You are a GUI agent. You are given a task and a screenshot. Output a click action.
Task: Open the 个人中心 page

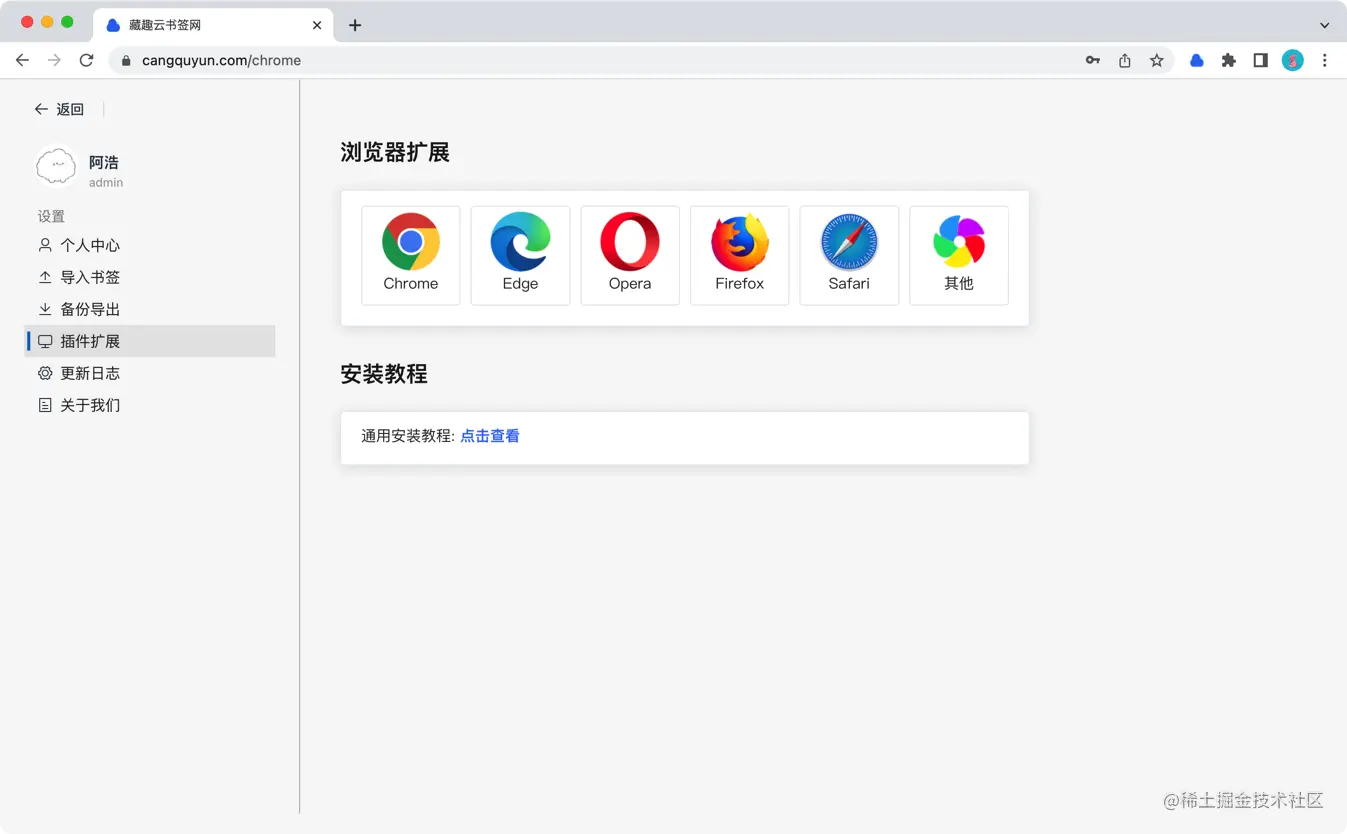(89, 245)
